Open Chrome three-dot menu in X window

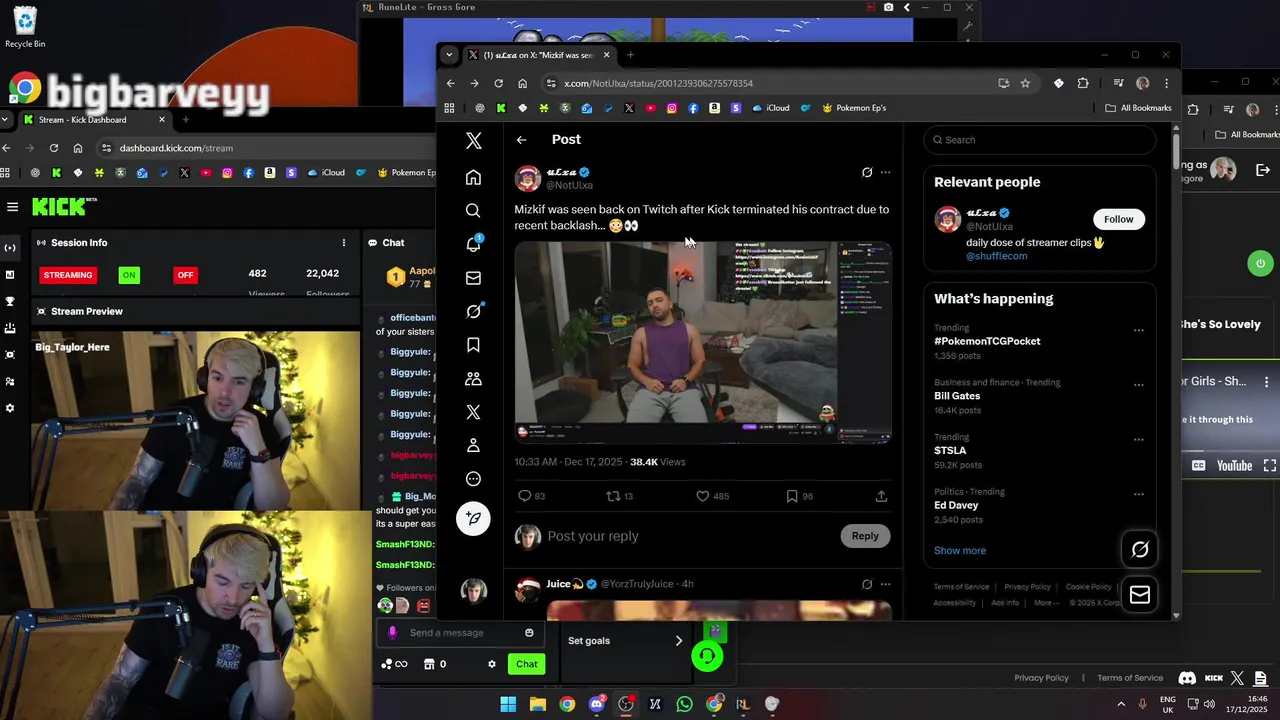(1166, 83)
